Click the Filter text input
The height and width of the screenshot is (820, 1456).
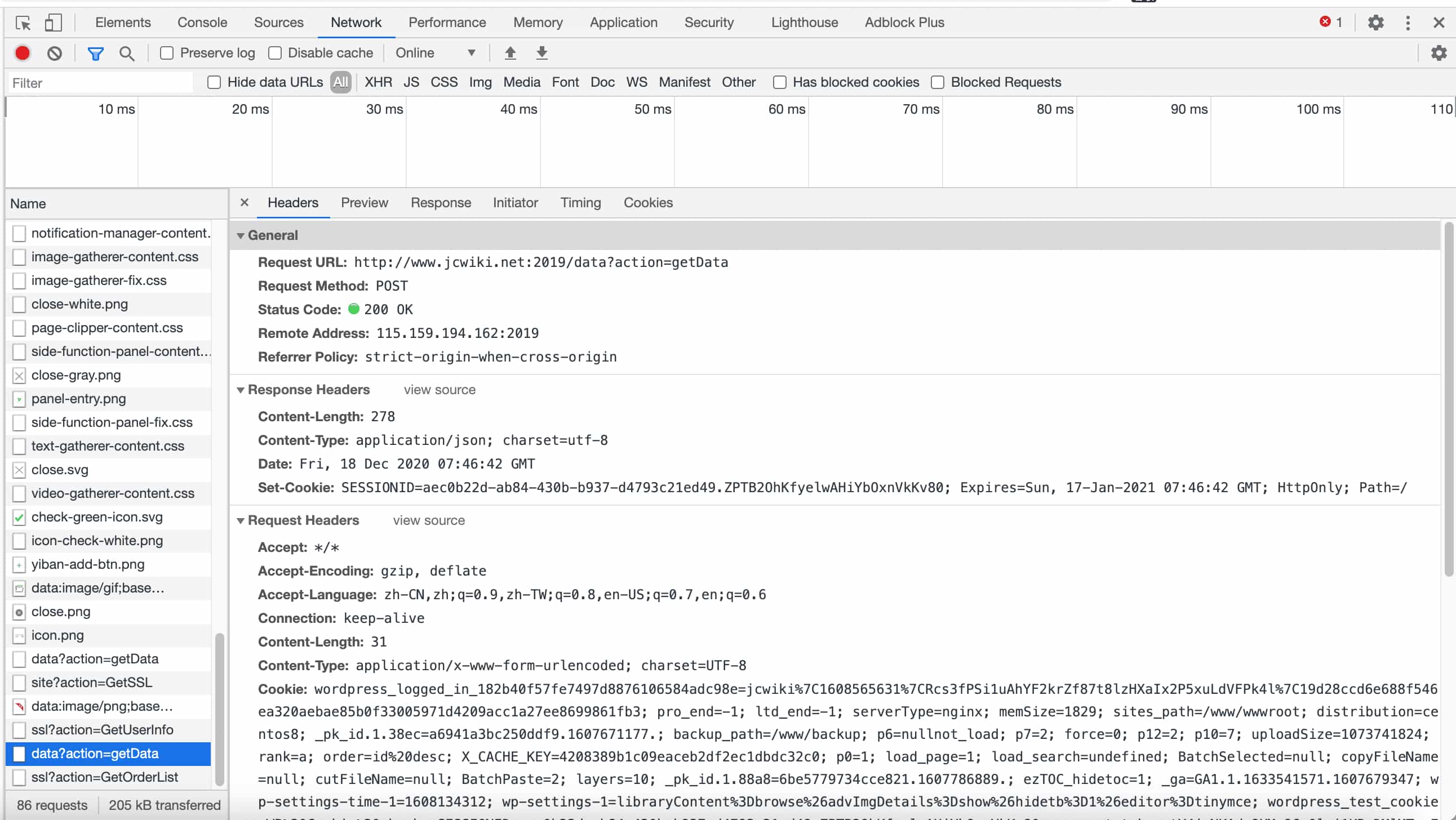coord(101,83)
